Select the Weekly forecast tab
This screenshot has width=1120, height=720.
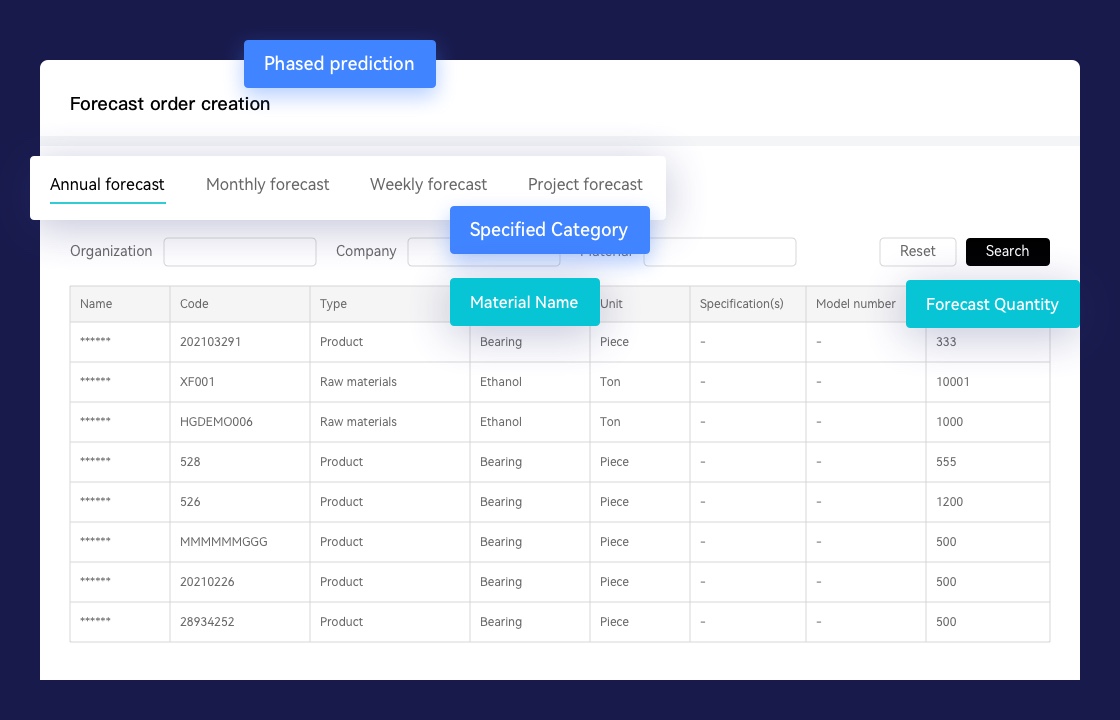(x=428, y=185)
